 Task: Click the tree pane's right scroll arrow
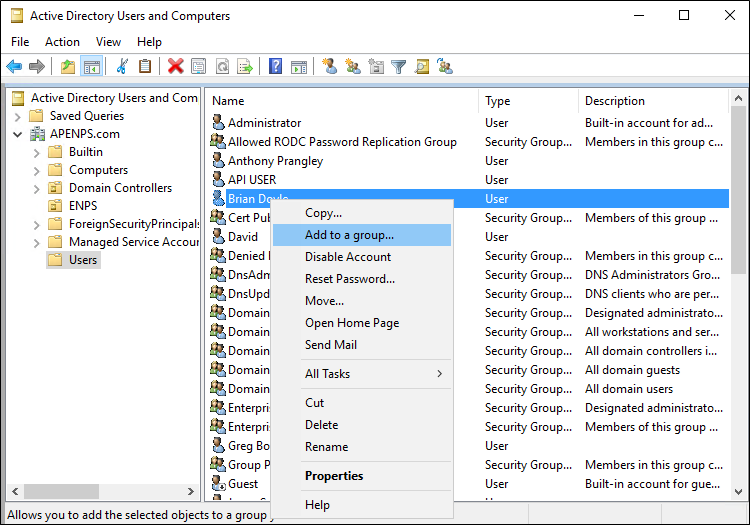[x=190, y=491]
